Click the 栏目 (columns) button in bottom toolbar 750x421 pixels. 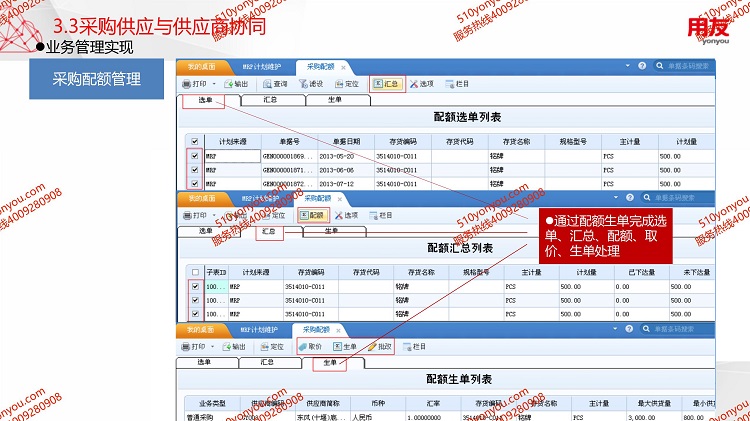pos(414,347)
